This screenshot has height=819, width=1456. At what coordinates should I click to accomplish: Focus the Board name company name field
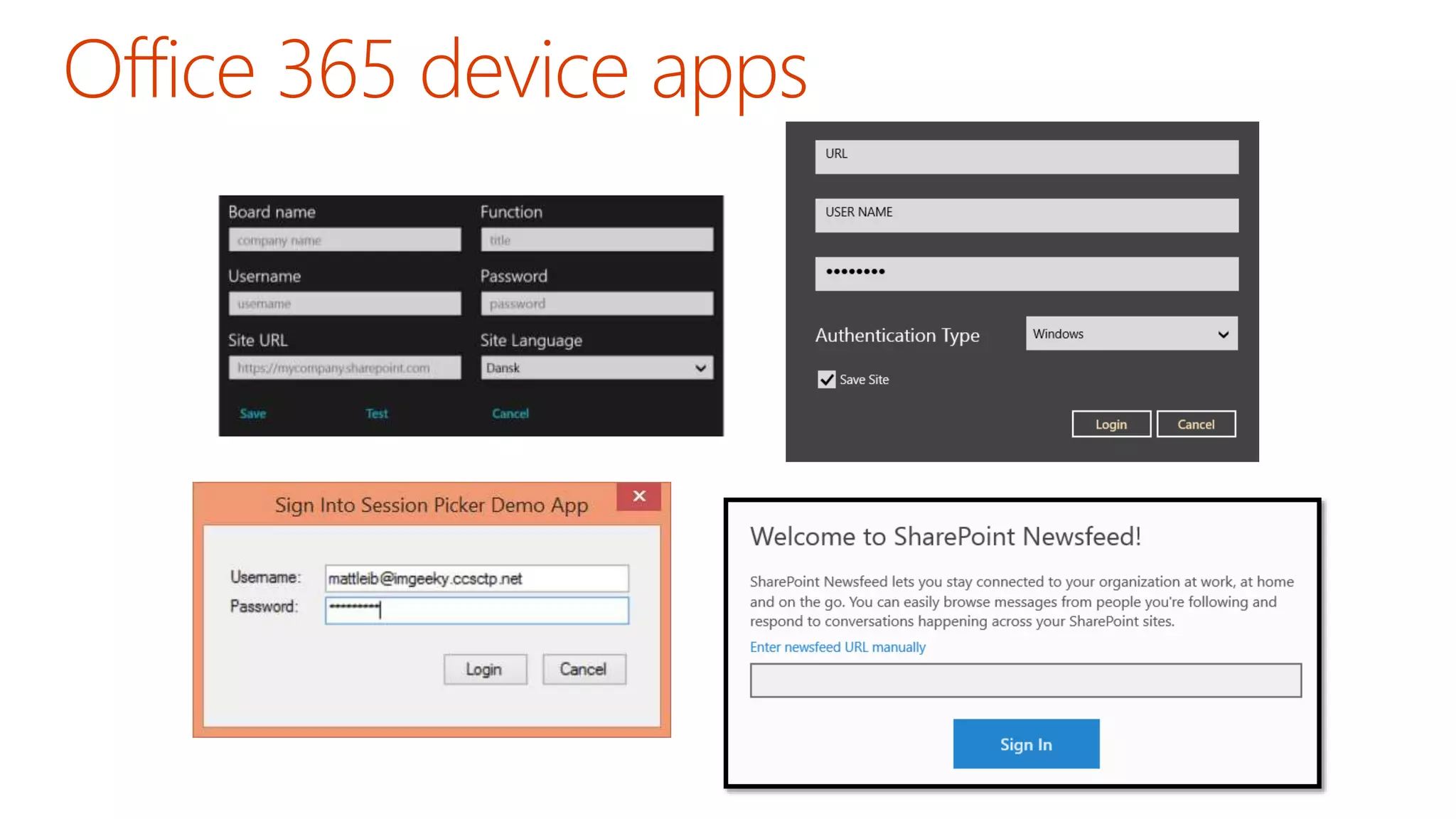pos(345,240)
